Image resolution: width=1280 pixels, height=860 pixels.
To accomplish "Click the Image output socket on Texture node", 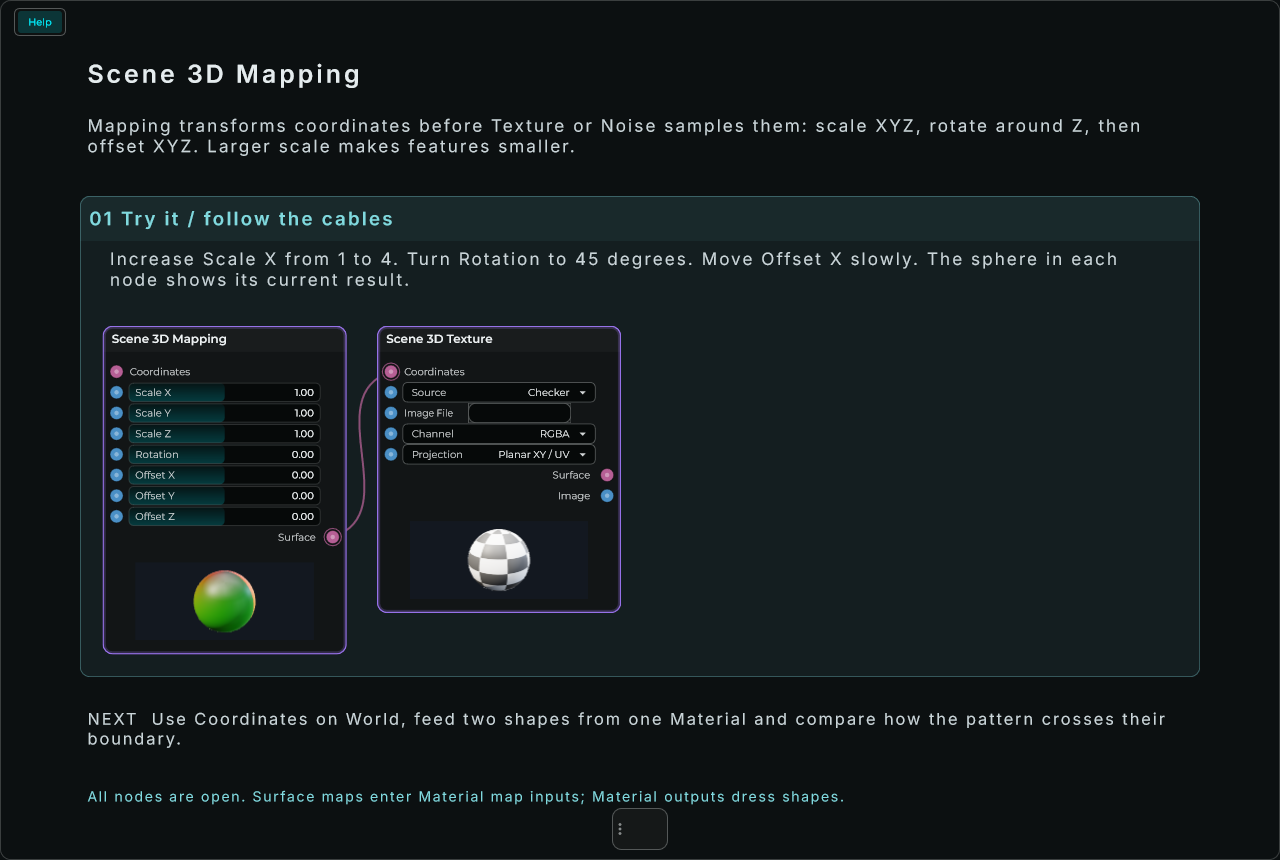I will click(607, 496).
